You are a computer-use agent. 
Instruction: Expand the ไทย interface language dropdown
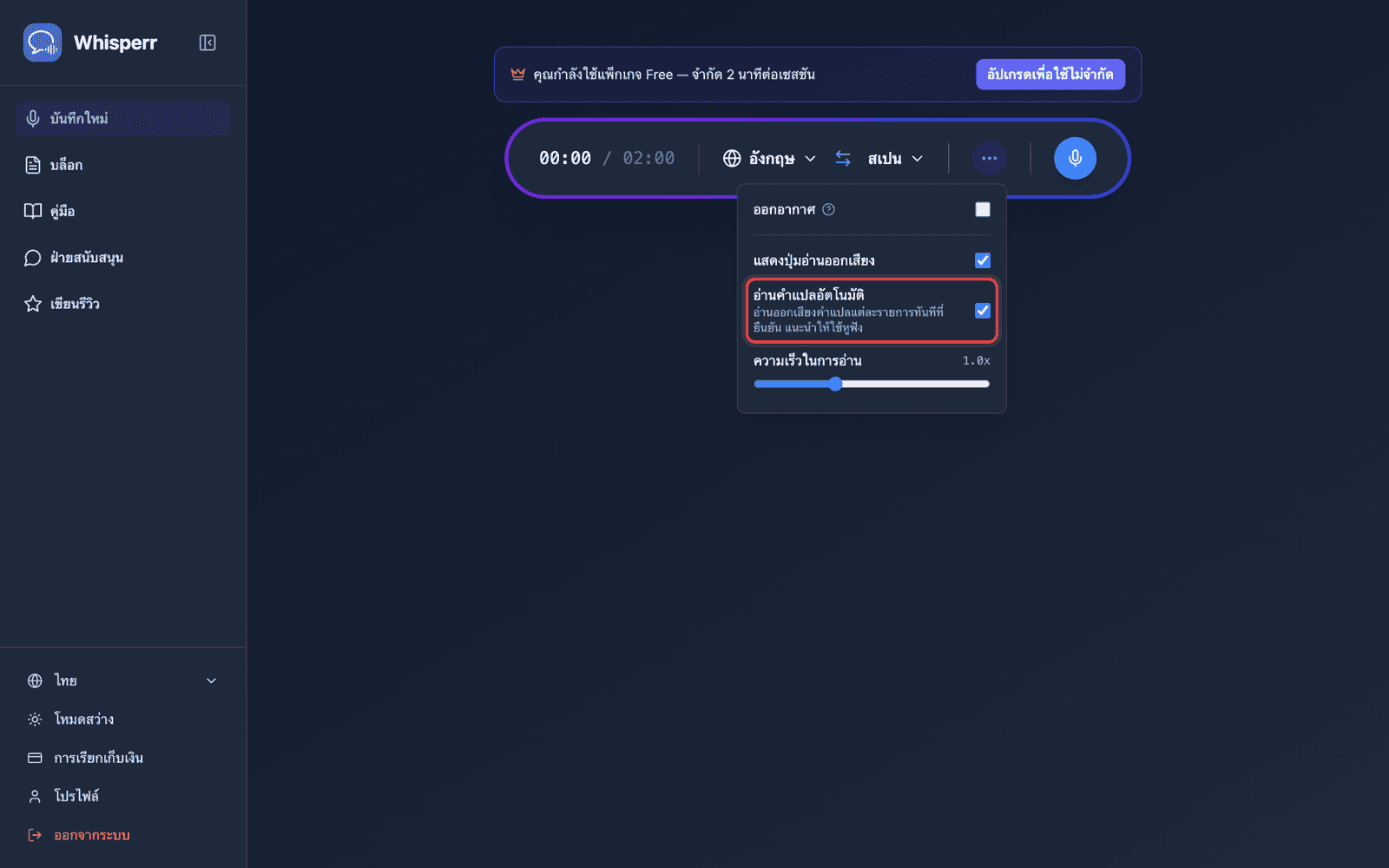[122, 681]
